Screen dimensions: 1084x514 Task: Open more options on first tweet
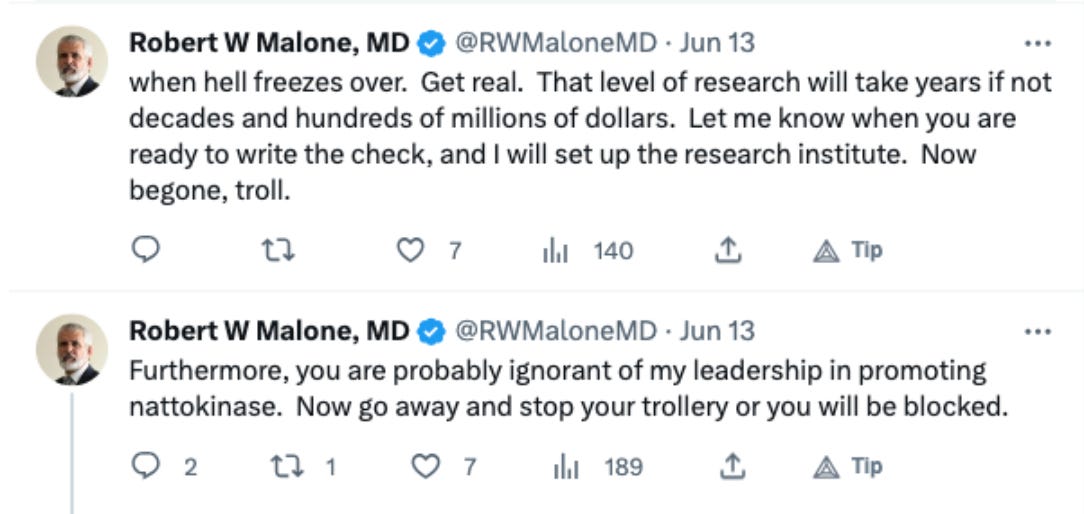coord(1038,44)
